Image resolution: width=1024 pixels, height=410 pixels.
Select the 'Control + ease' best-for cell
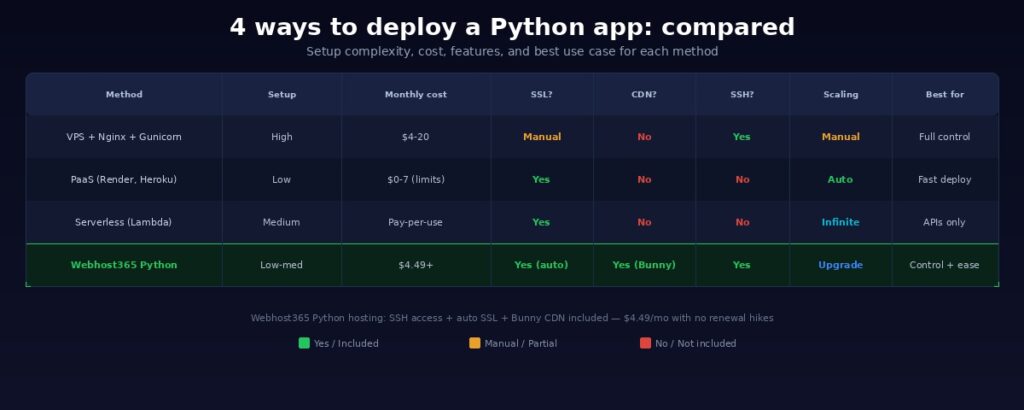pos(944,265)
